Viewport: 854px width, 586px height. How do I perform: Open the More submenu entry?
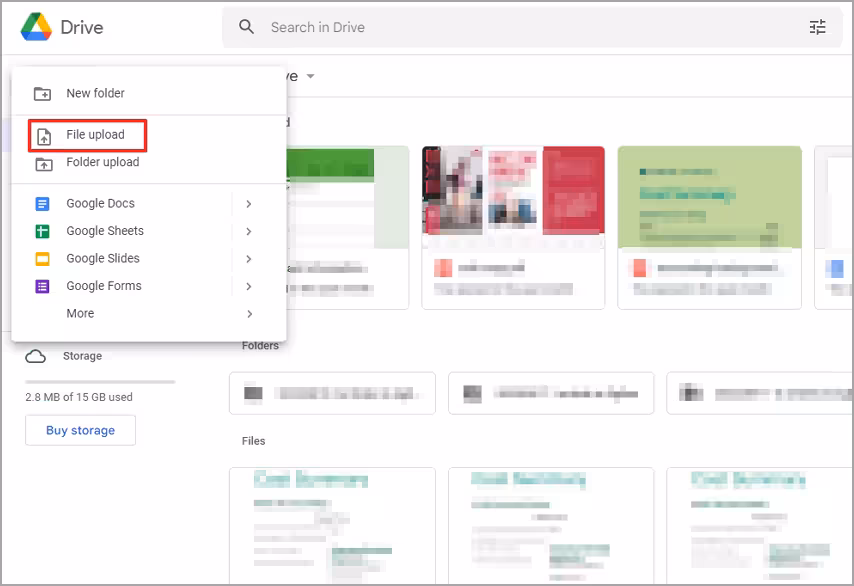(x=149, y=314)
